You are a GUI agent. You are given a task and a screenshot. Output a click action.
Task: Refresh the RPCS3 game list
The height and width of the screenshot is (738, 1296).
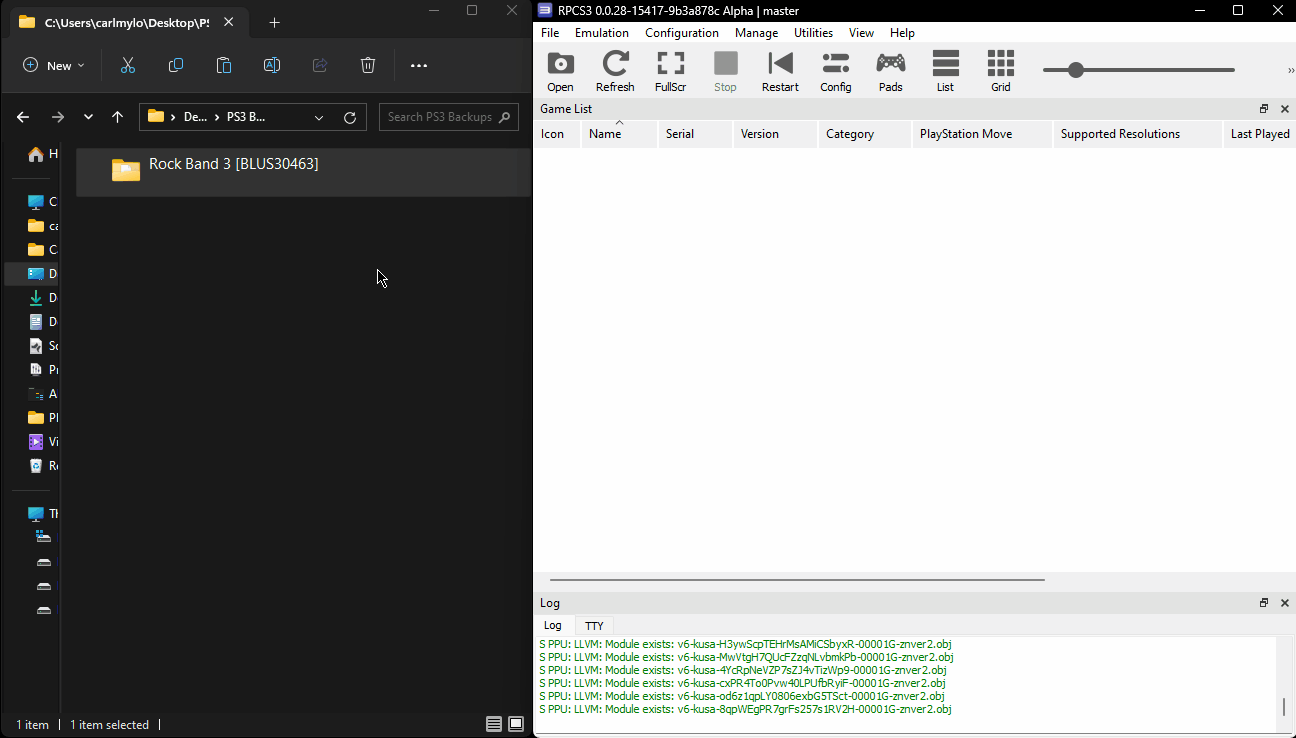(615, 72)
